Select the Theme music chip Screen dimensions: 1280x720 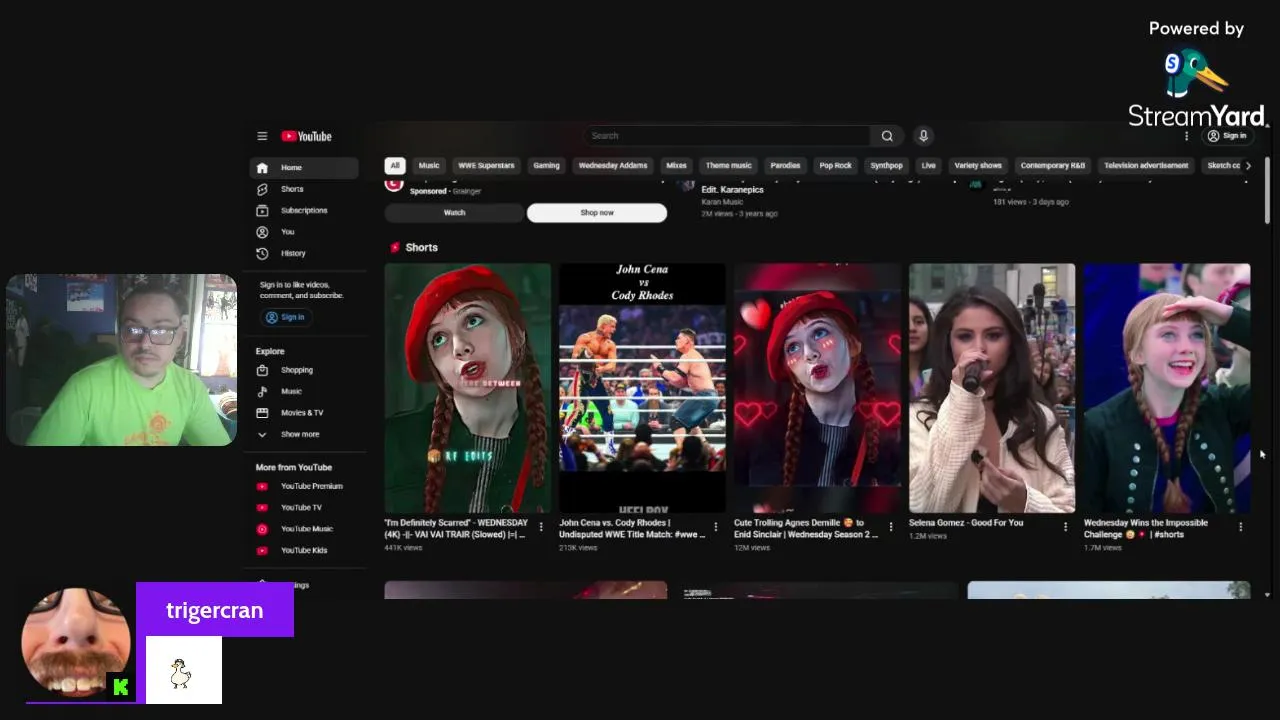coord(728,166)
